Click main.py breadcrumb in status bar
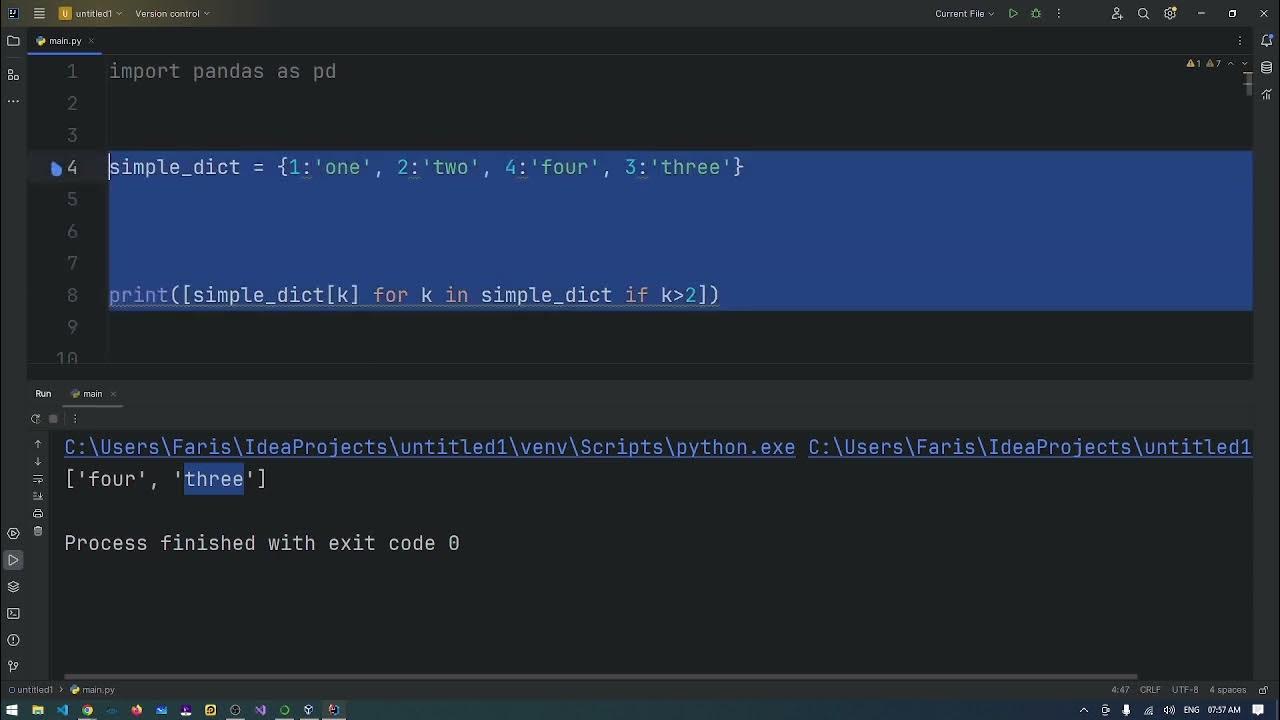1280x720 pixels. [93, 690]
